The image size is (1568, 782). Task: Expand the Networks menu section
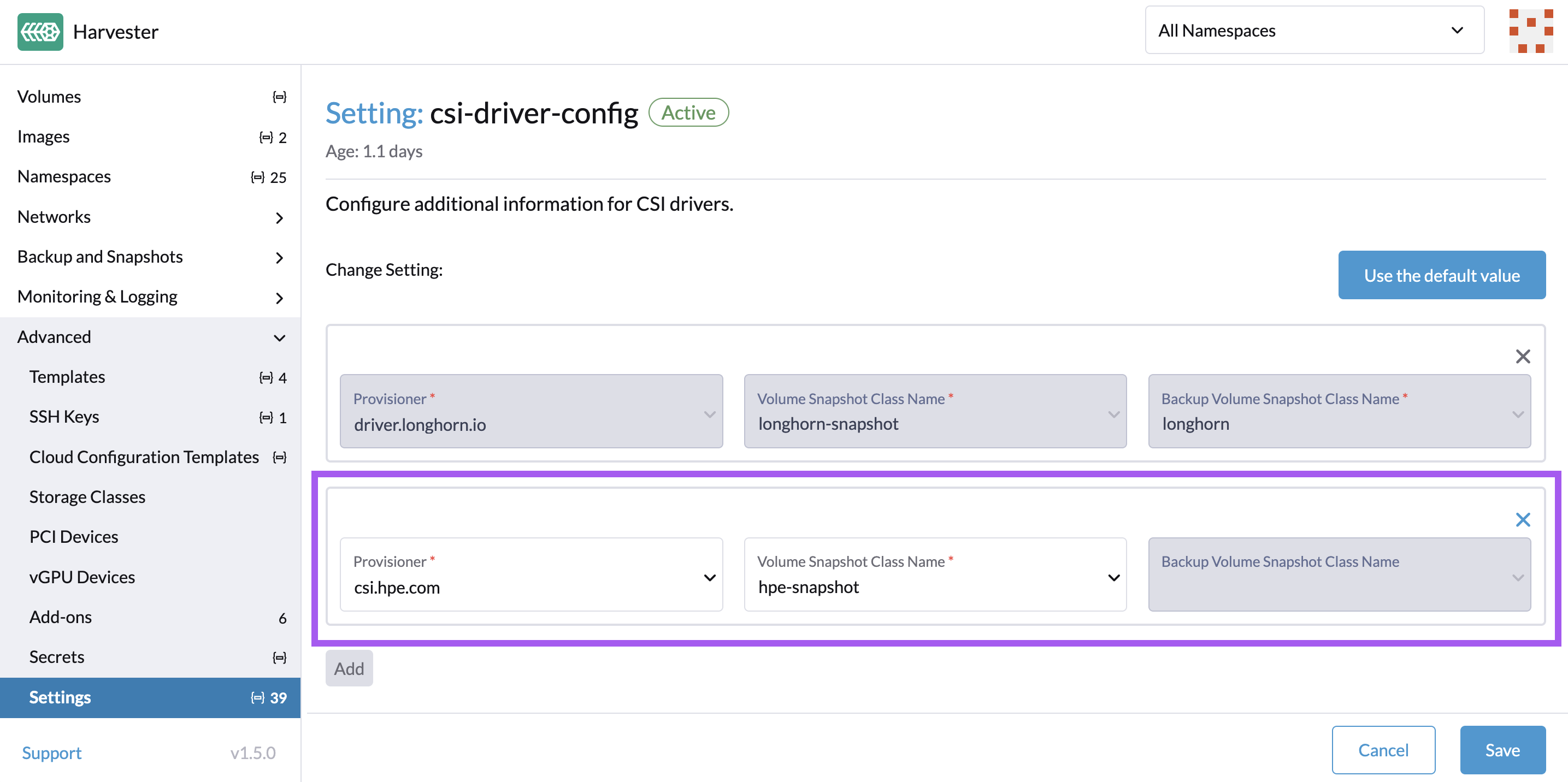[150, 217]
